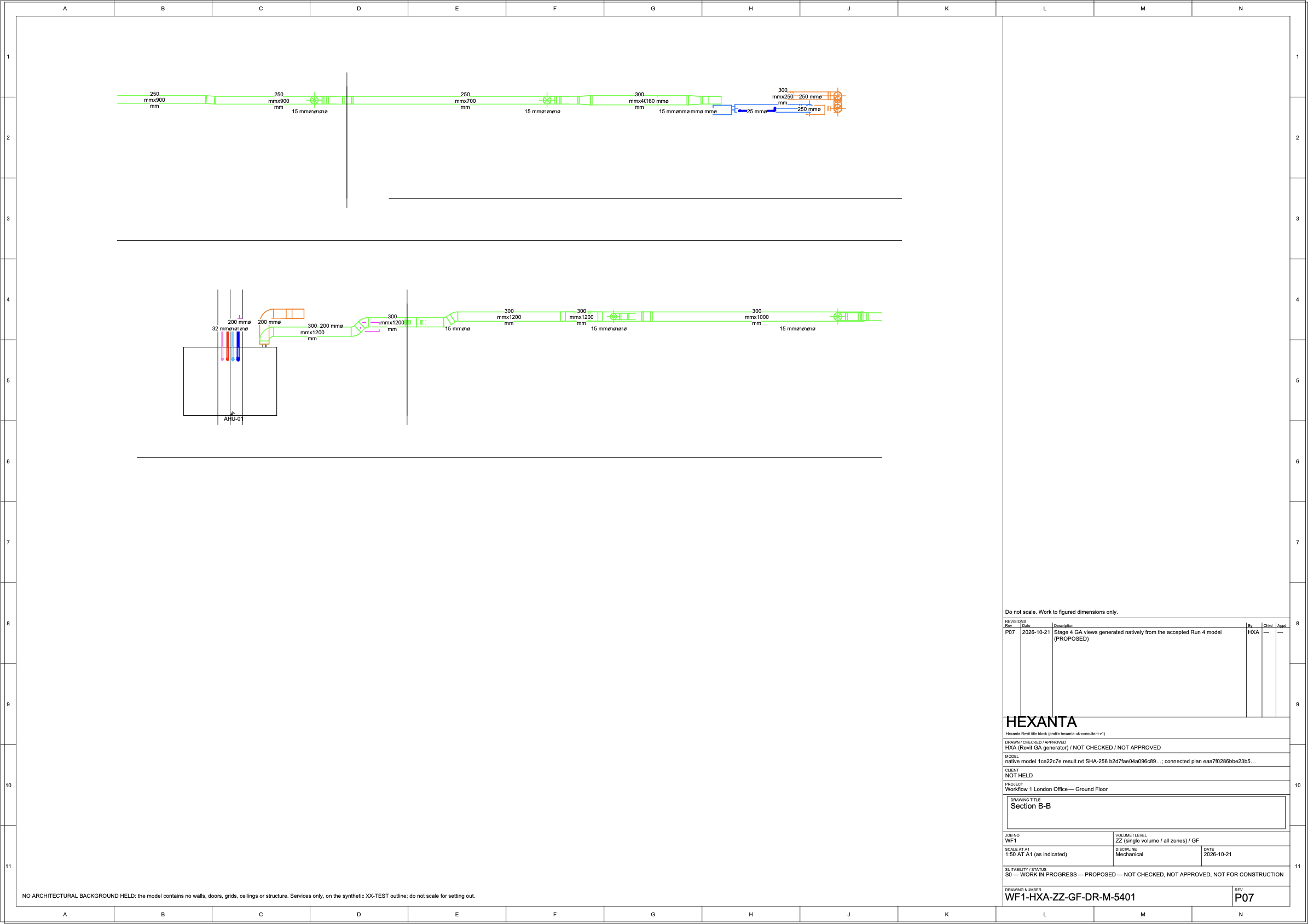The width and height of the screenshot is (1308, 924).
Task: Select the '300 mmx250 mm' duct tag
Action: (x=783, y=96)
